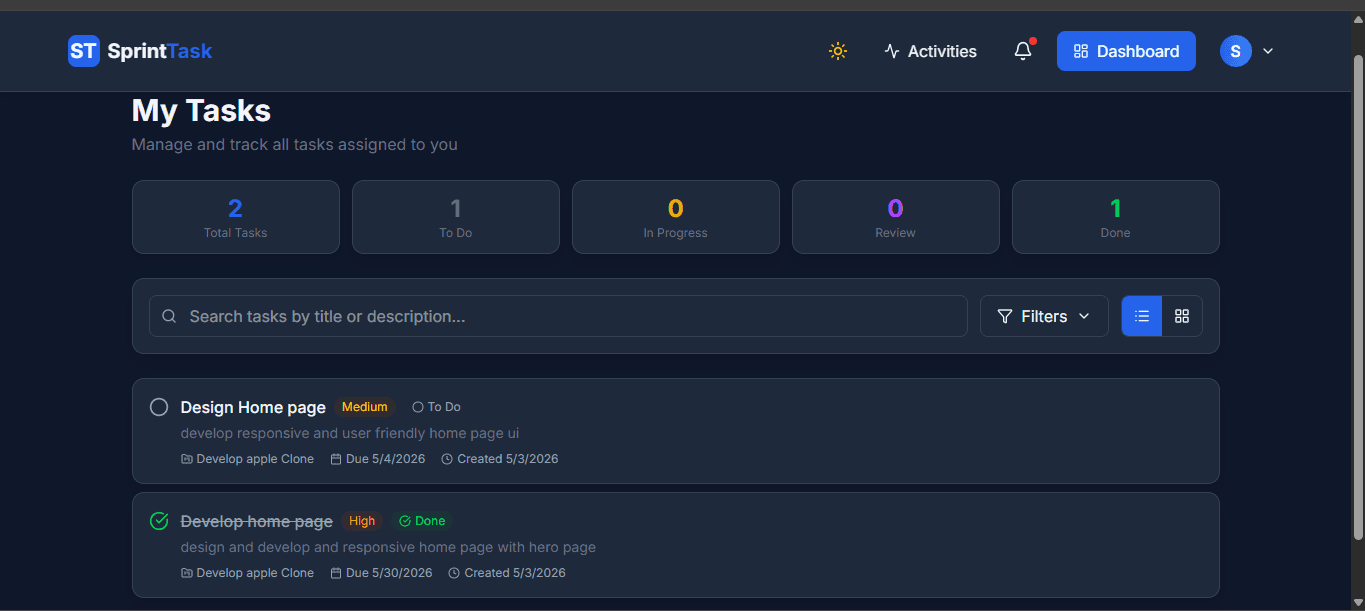Click the S user avatar
Image resolution: width=1365 pixels, height=611 pixels.
click(1236, 51)
